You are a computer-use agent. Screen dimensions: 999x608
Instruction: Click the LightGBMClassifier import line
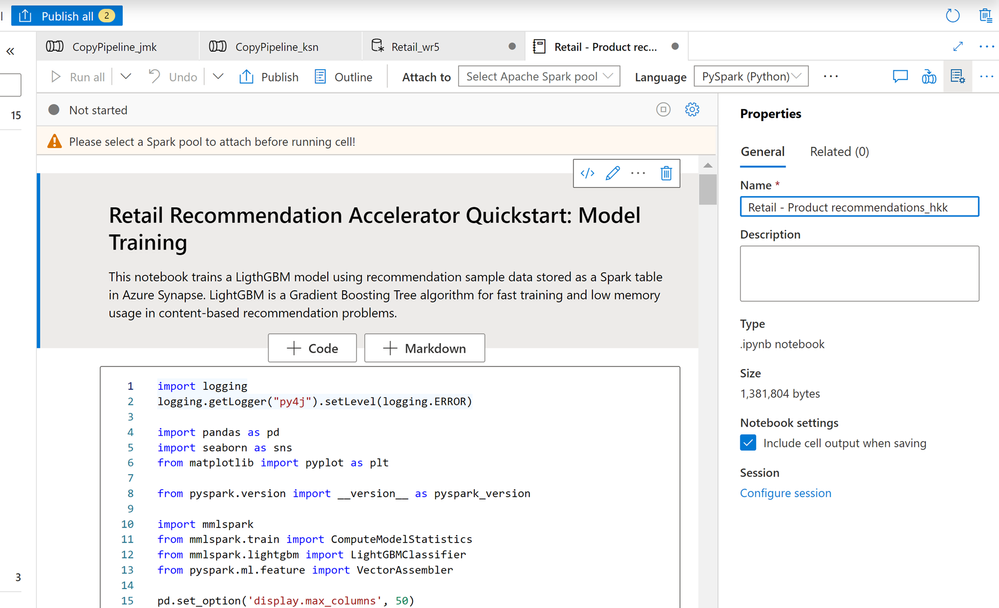312,554
